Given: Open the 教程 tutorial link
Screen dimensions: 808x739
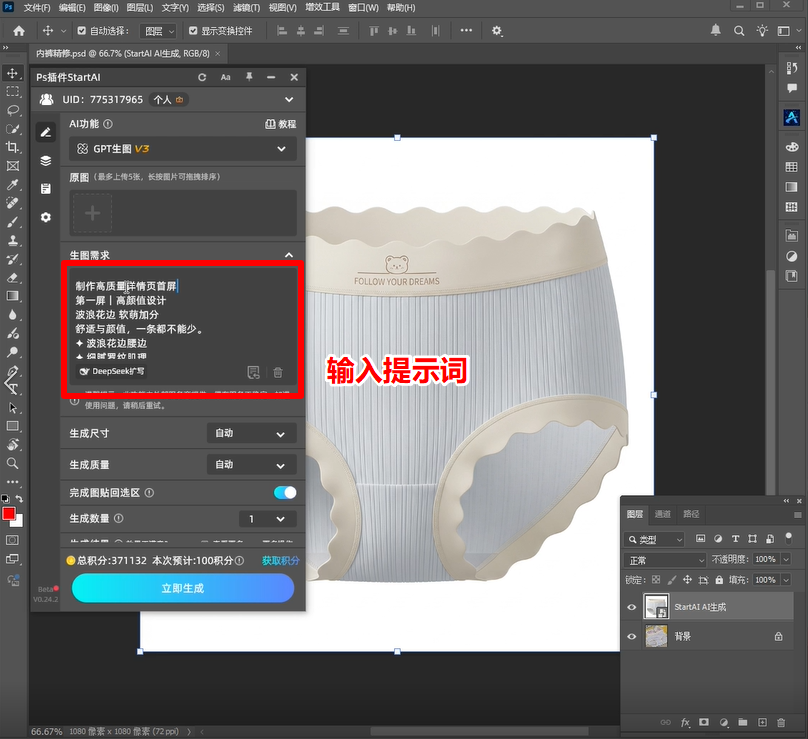Looking at the screenshot, I should pos(281,124).
